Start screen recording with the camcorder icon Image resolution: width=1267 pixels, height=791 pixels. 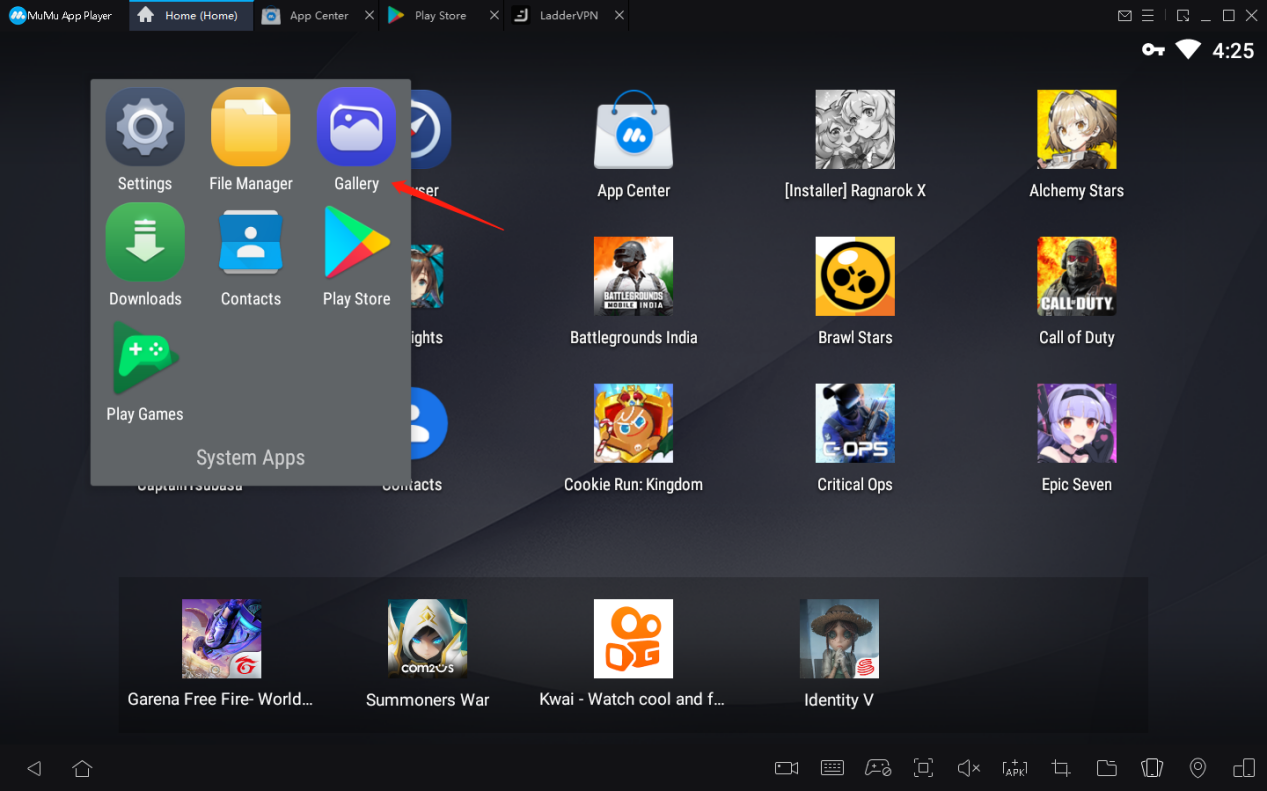(x=786, y=768)
